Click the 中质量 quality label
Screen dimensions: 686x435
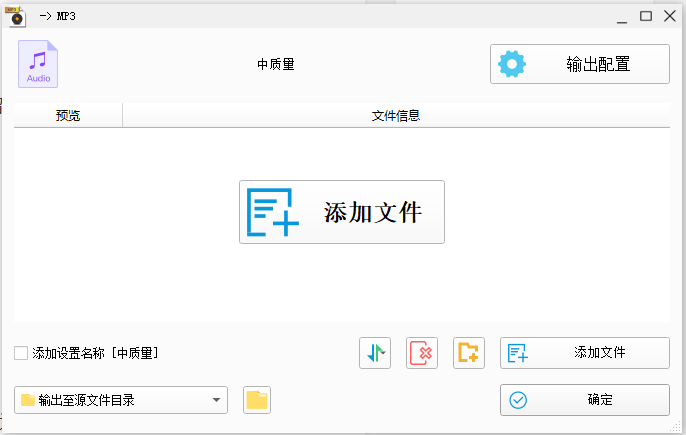(x=275, y=64)
